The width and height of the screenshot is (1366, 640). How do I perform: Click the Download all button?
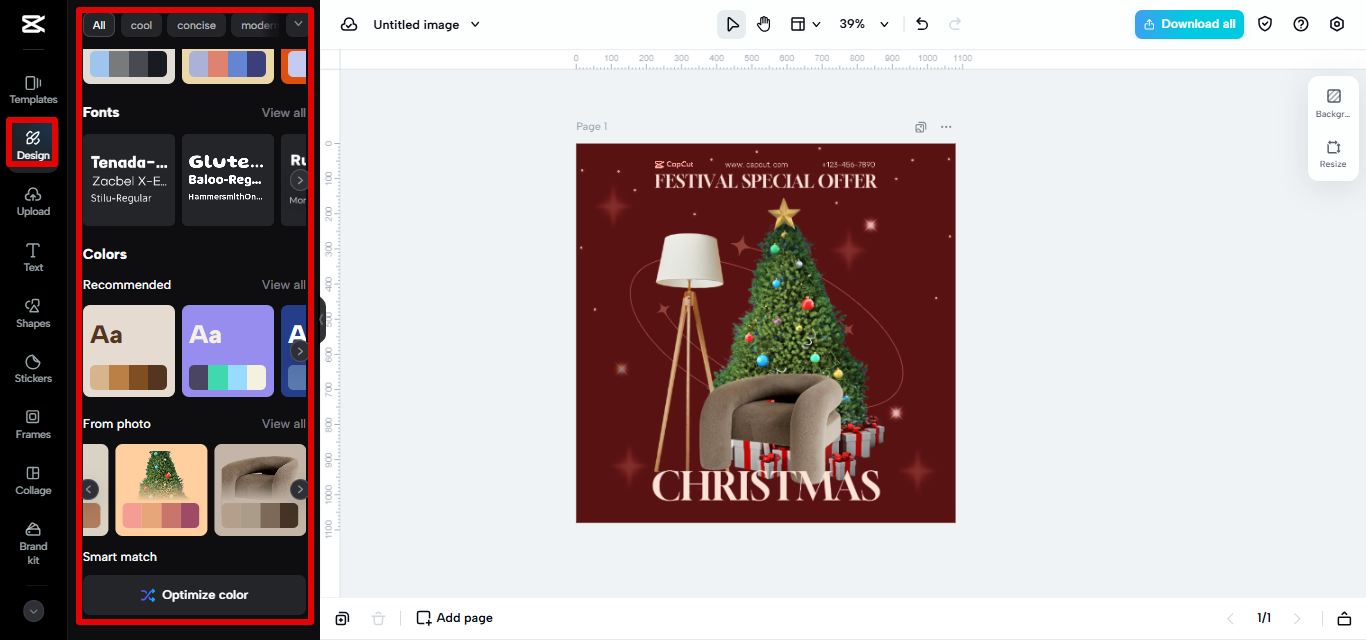[x=1189, y=24]
